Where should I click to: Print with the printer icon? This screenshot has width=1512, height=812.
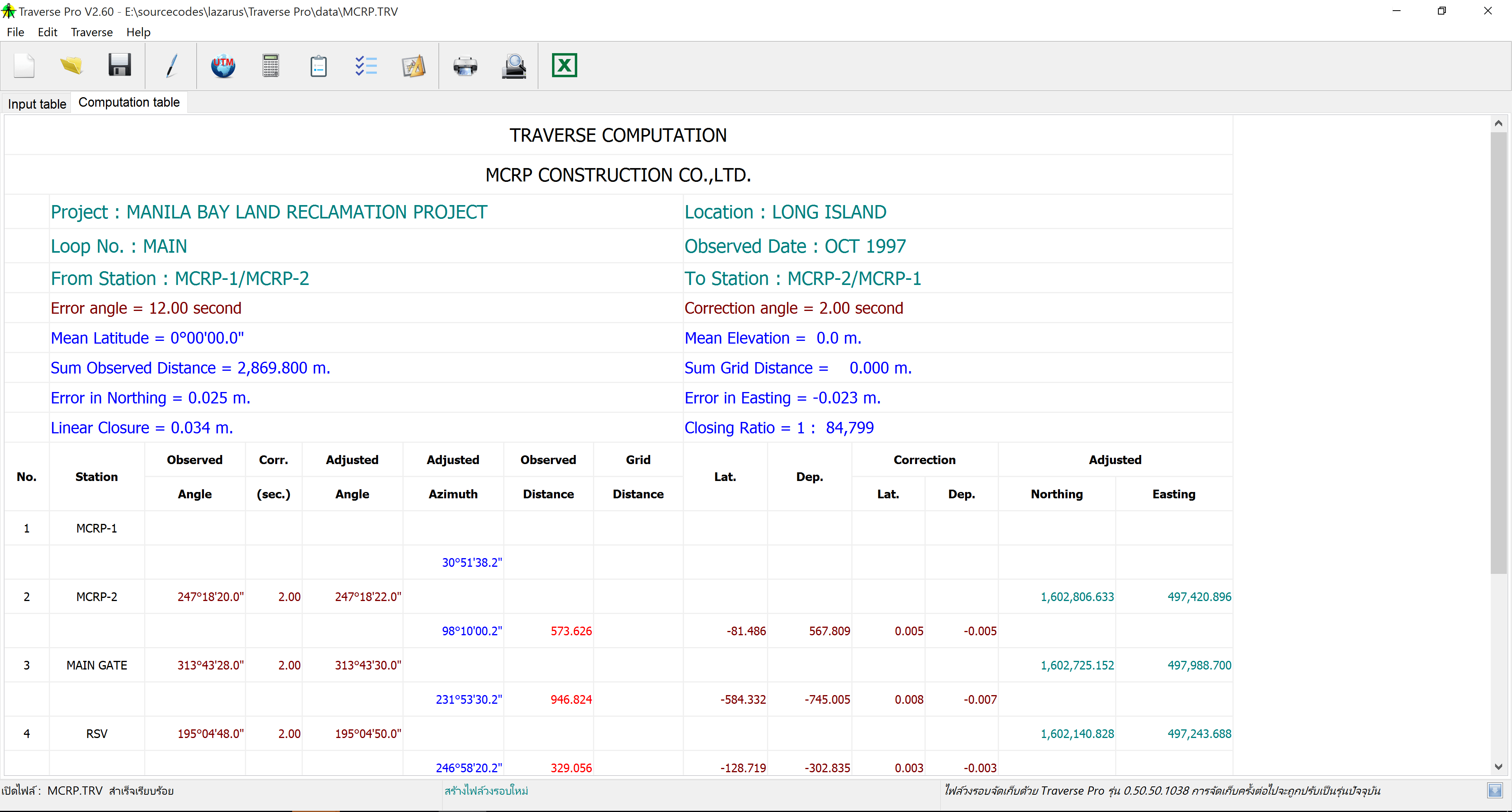465,66
